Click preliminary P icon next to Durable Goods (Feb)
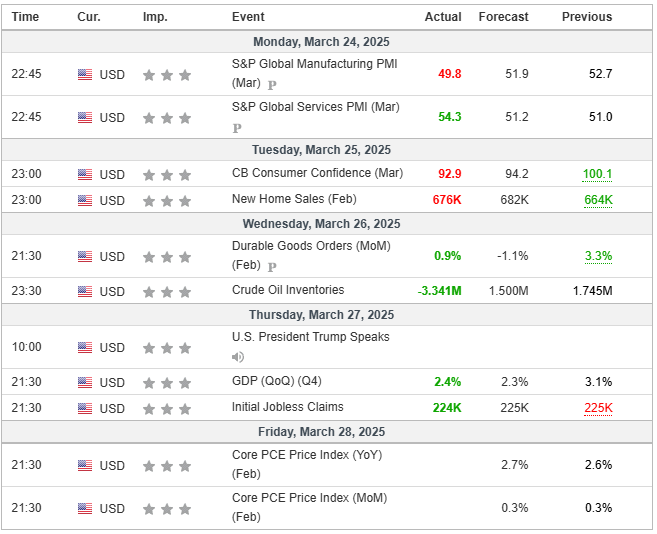 pos(272,267)
